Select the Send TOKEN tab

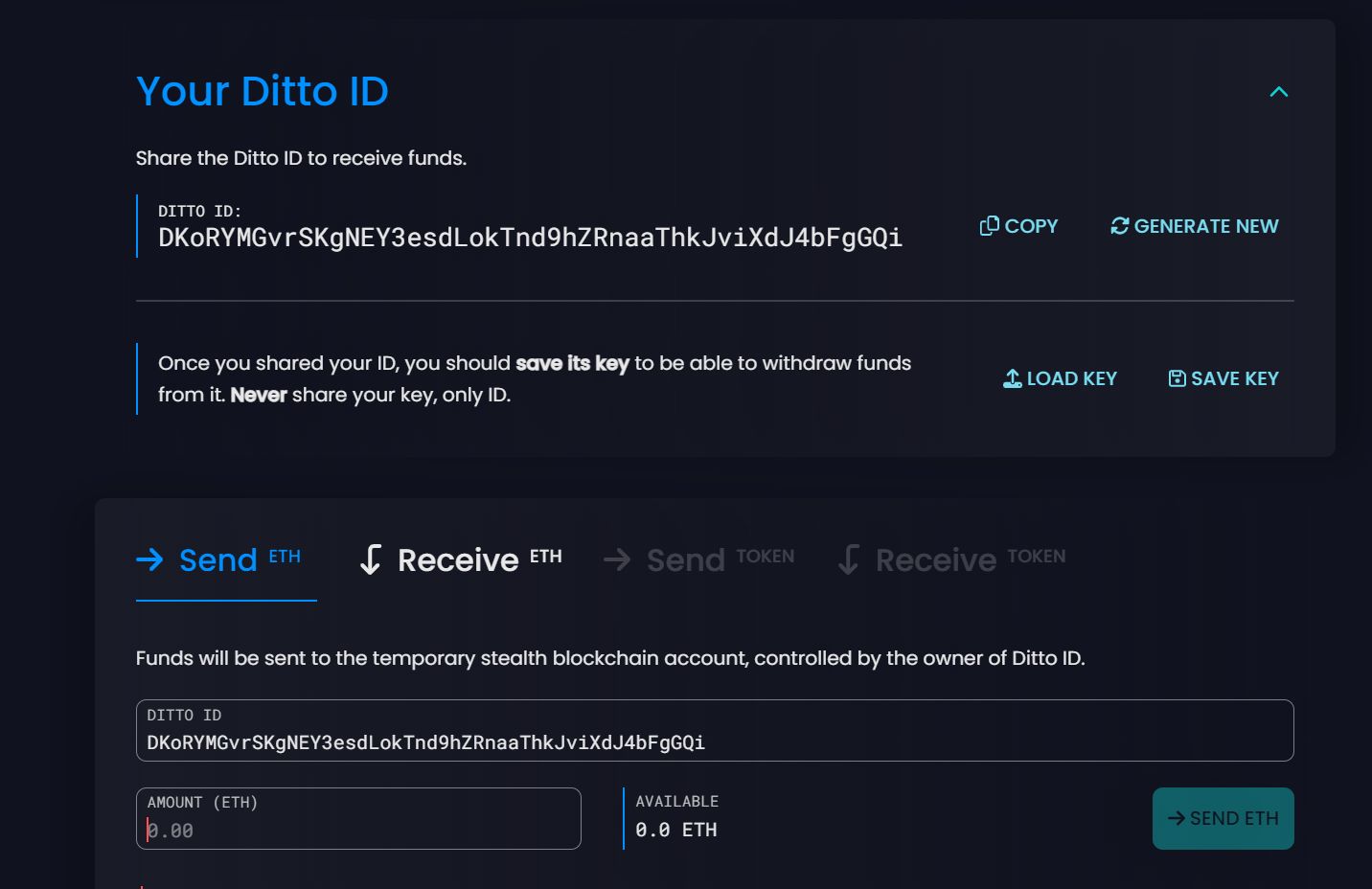(699, 559)
